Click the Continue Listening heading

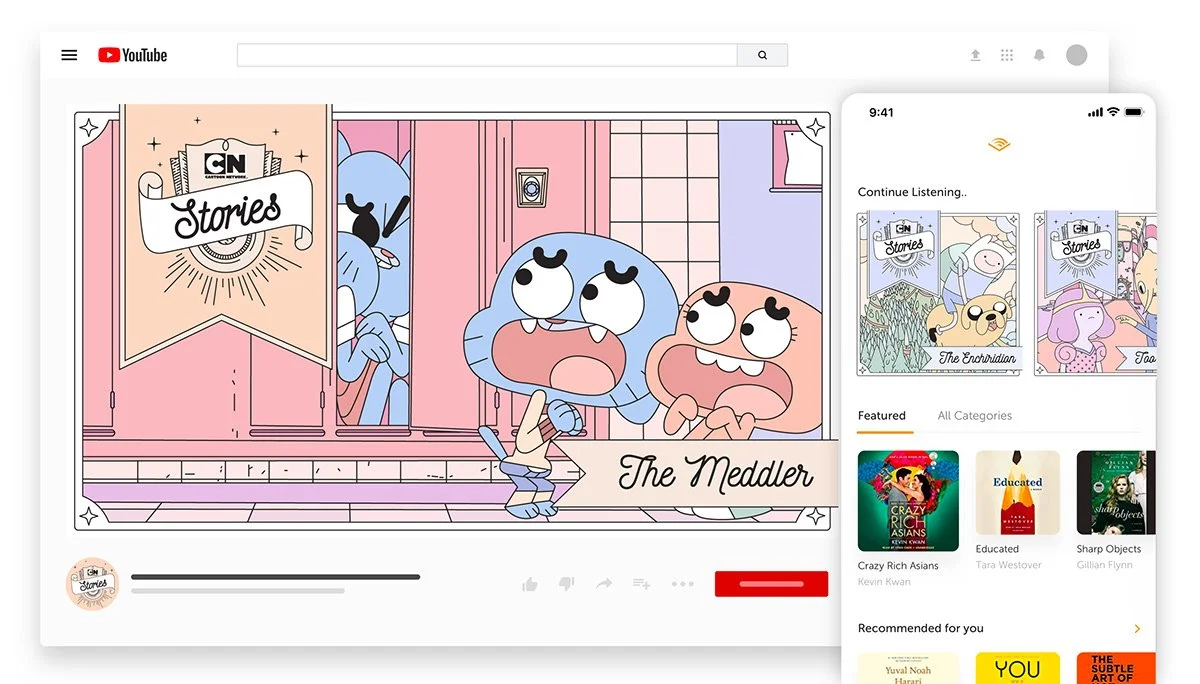(x=912, y=192)
